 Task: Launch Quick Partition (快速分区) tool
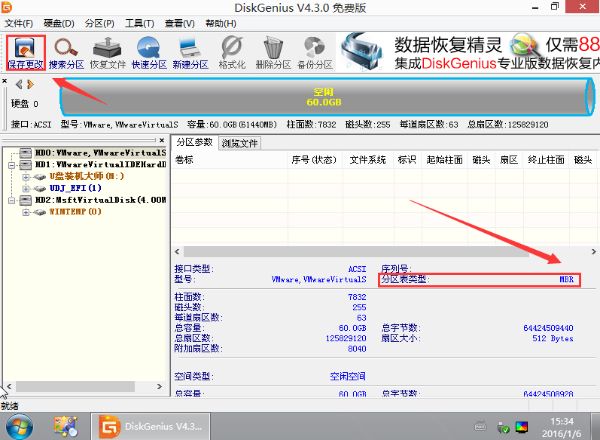pyautogui.click(x=149, y=53)
